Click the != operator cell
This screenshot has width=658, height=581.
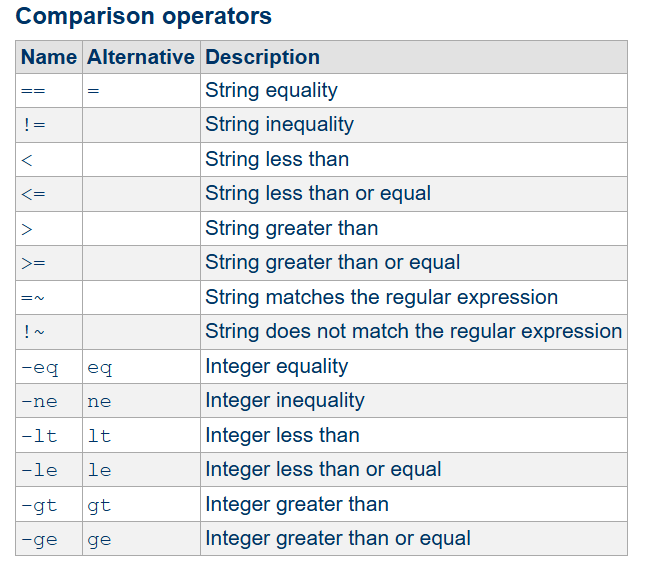[32, 125]
